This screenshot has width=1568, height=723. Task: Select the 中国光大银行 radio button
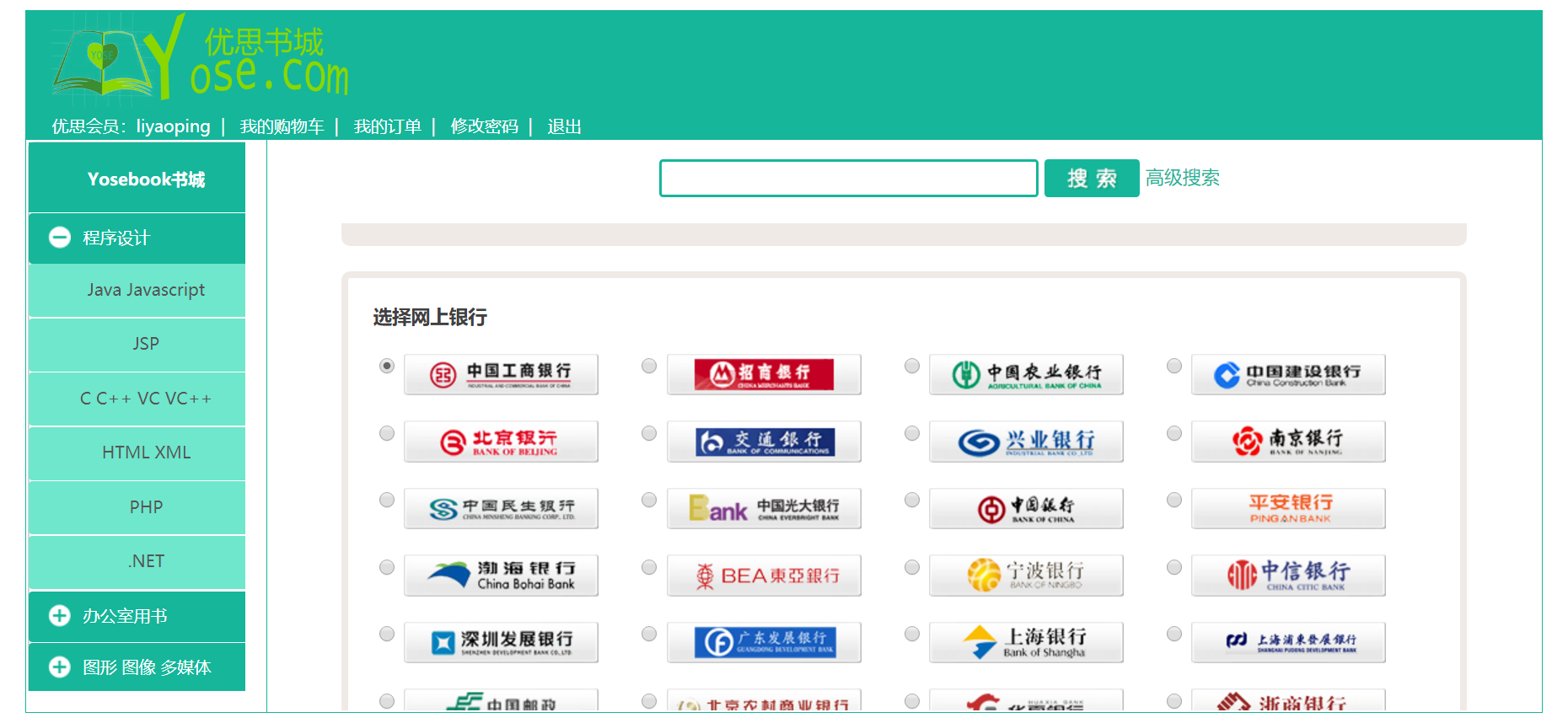[x=649, y=500]
